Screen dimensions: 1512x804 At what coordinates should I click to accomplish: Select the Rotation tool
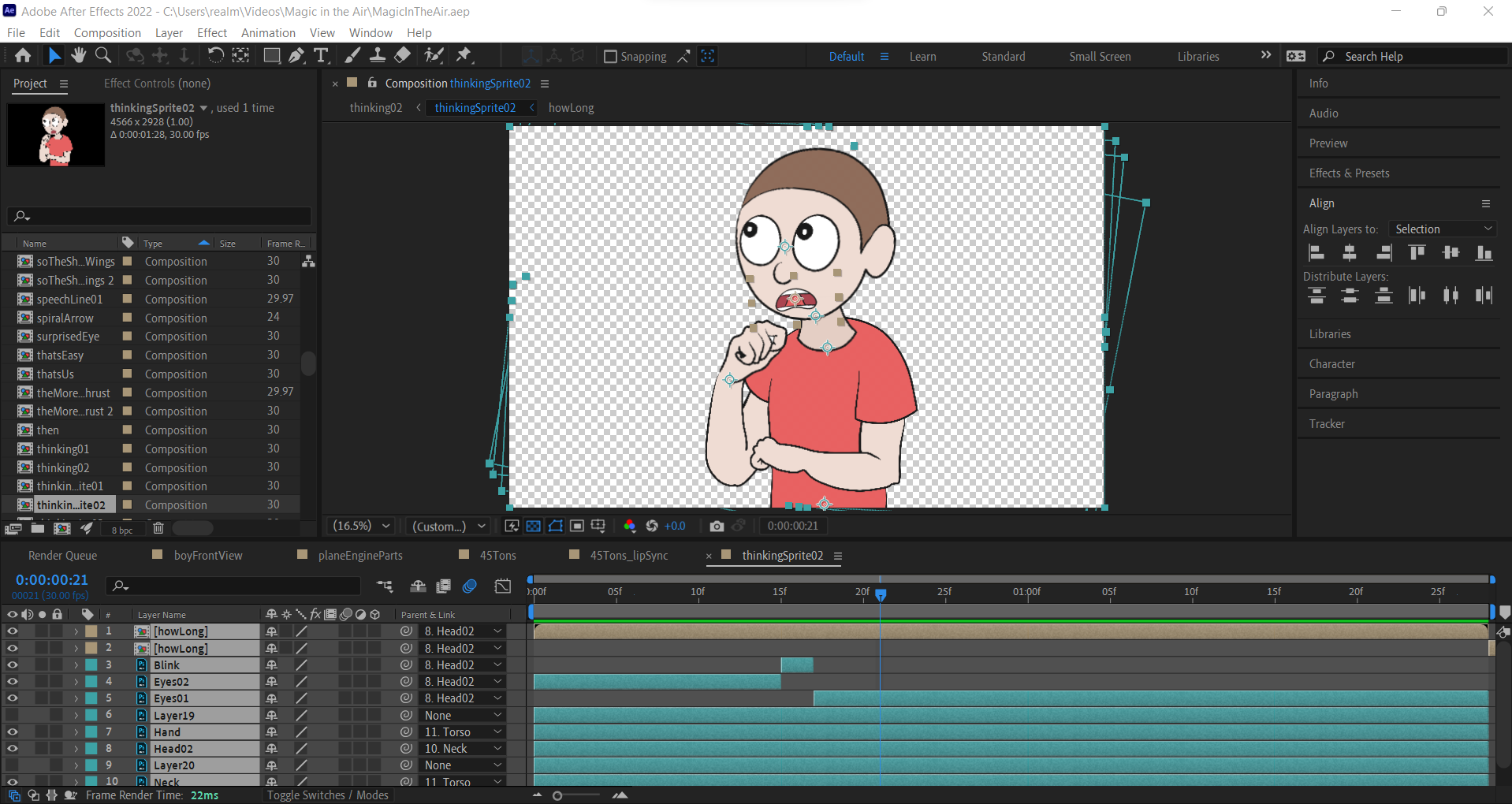click(x=215, y=55)
